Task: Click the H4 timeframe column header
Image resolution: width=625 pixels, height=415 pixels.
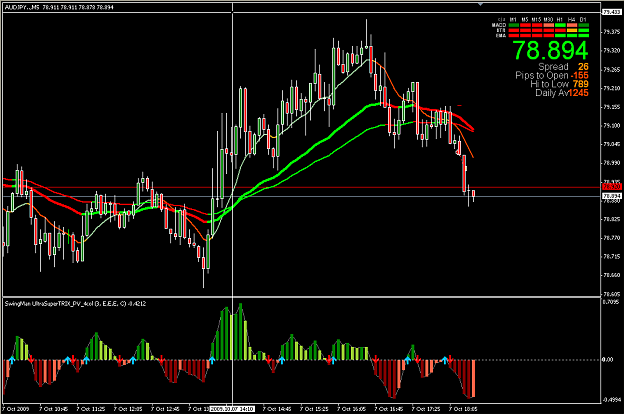Action: pos(572,20)
